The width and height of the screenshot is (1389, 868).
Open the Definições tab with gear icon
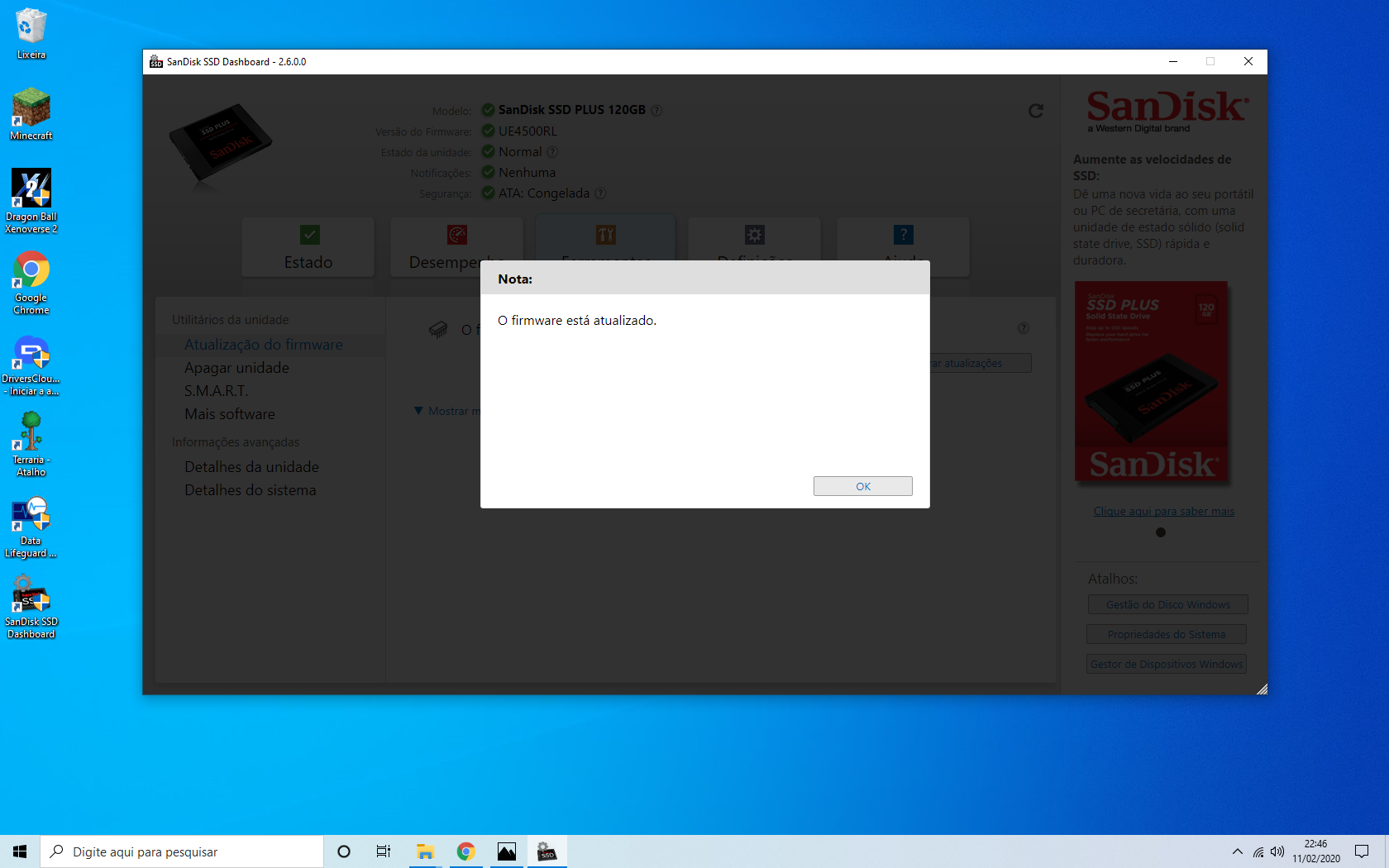(754, 239)
